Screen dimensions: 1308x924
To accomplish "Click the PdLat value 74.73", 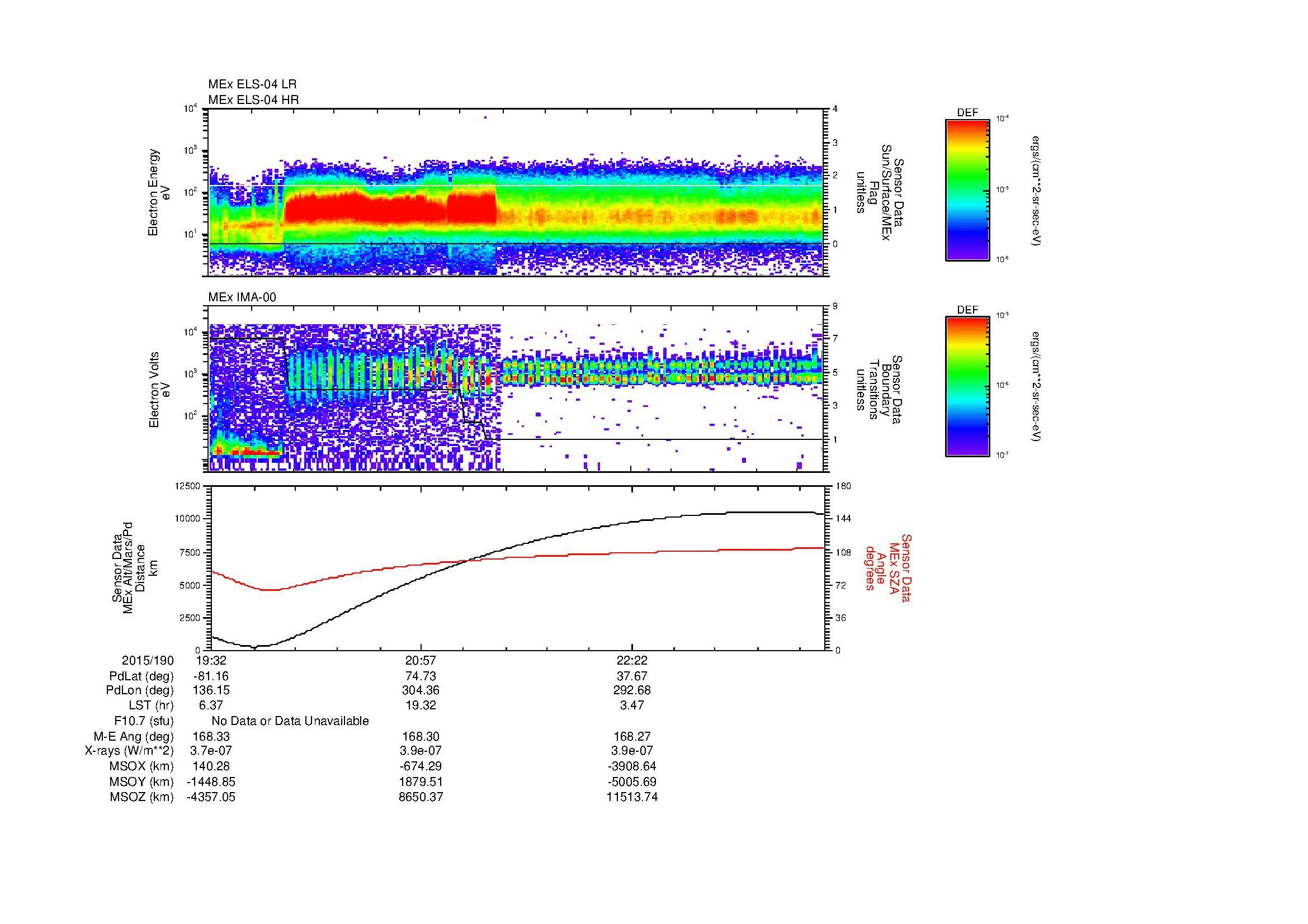I will [421, 676].
